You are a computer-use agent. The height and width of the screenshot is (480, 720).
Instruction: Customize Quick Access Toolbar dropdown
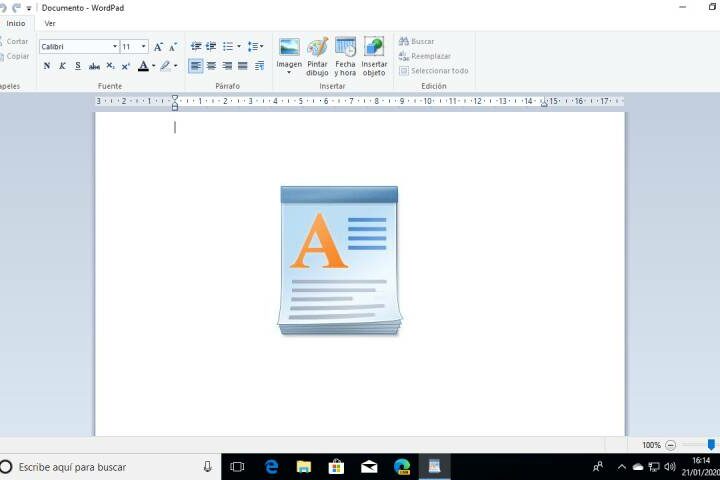point(28,8)
